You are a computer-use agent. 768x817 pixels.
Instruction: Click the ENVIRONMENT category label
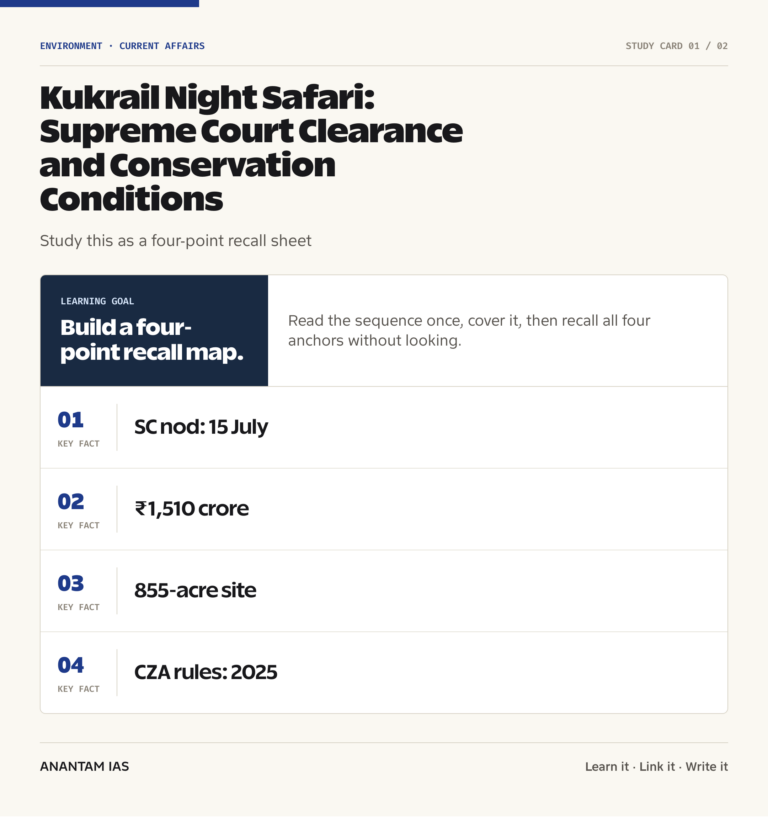click(x=71, y=46)
